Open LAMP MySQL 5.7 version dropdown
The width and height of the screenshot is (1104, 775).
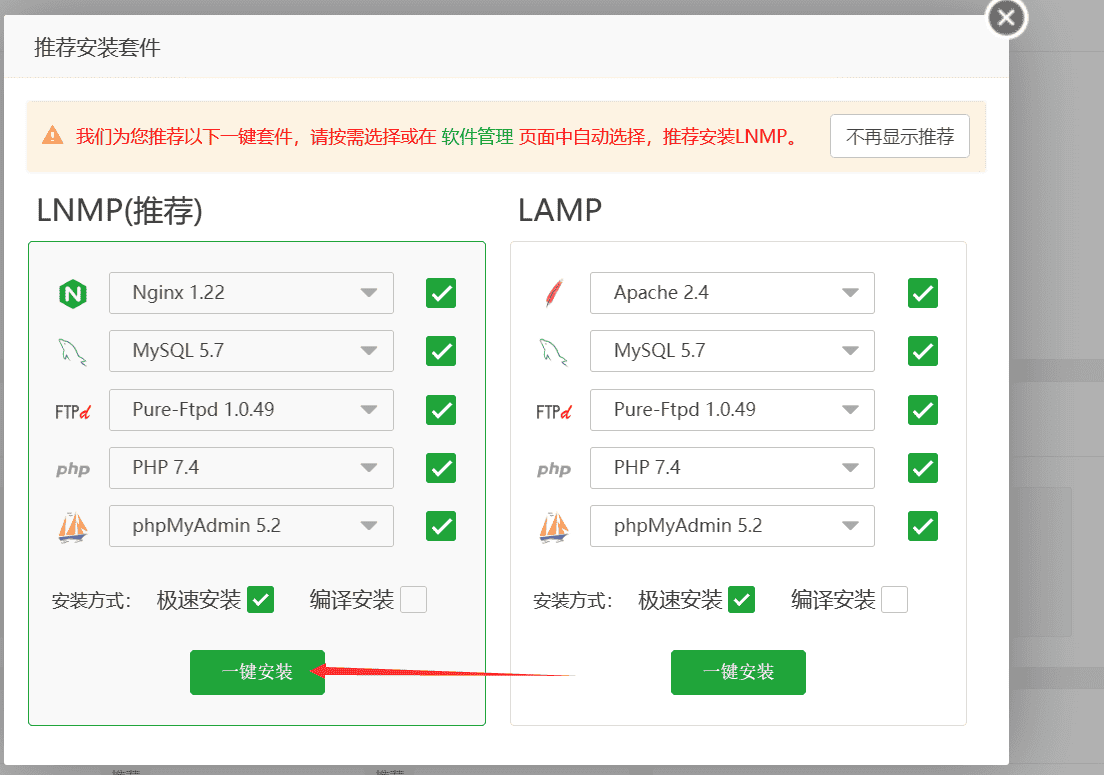pyautogui.click(x=732, y=351)
